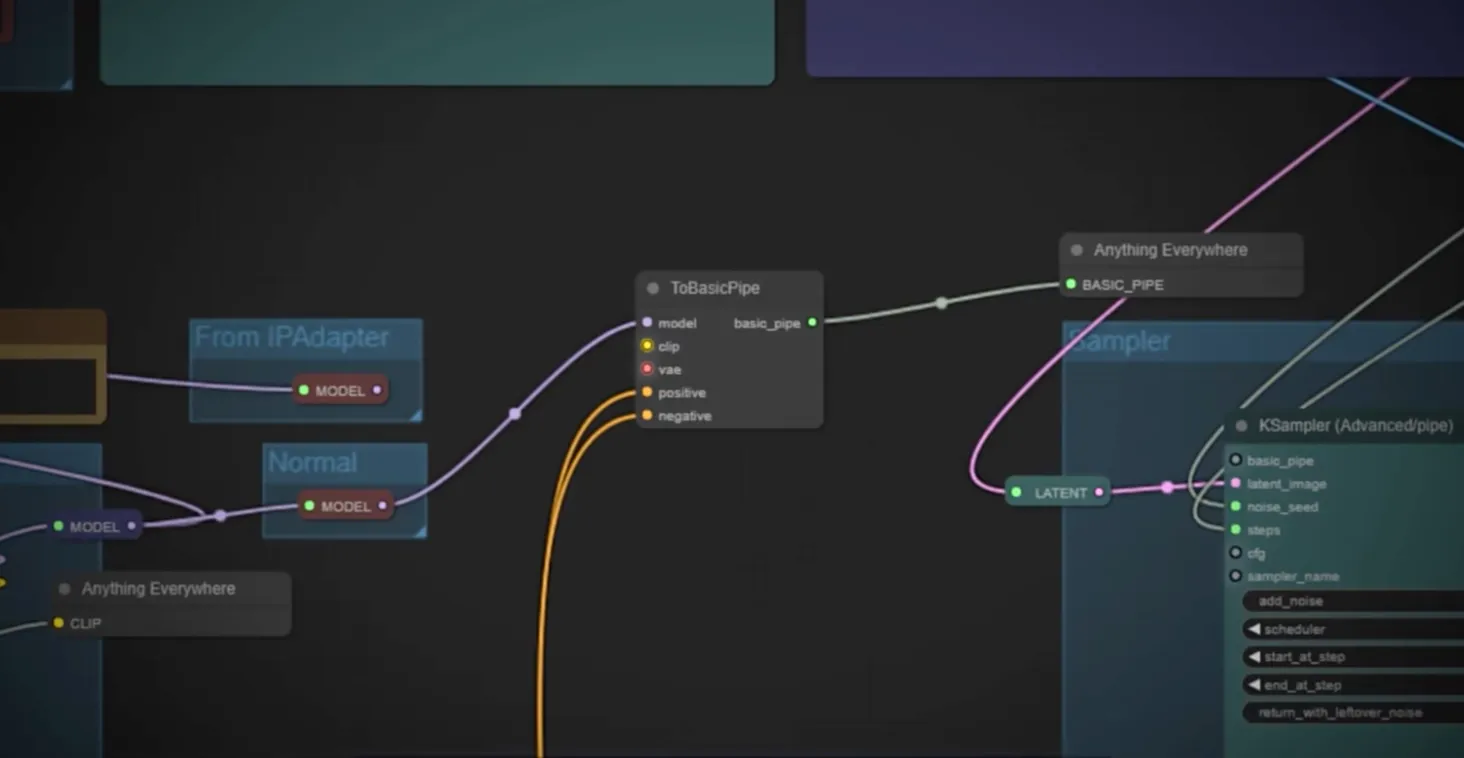Collapse the ToBasicPipe node using its title dot
This screenshot has height=758, width=1464.
tap(653, 288)
